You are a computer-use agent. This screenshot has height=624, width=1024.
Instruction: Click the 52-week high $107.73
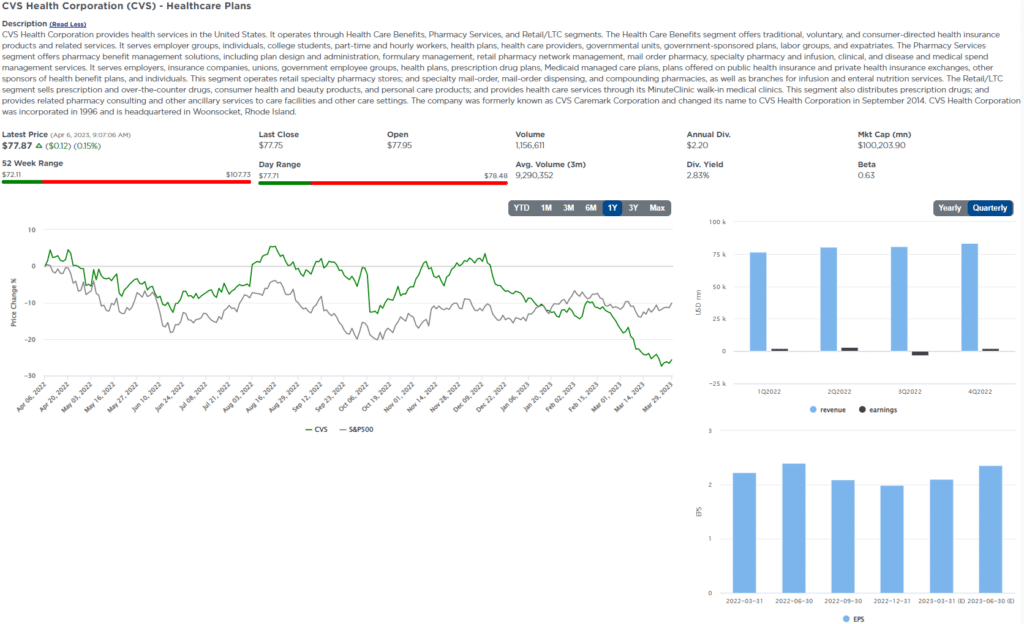238,175
